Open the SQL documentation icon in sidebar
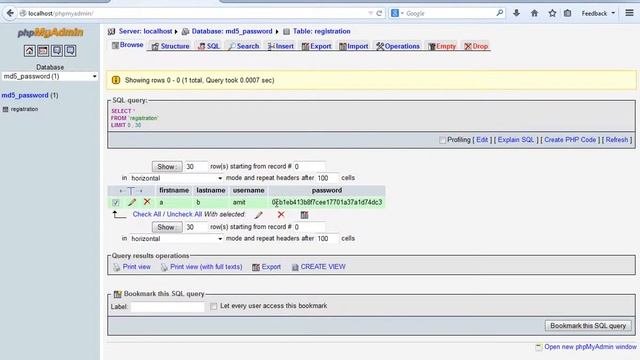This screenshot has width=640, height=360. [70, 51]
